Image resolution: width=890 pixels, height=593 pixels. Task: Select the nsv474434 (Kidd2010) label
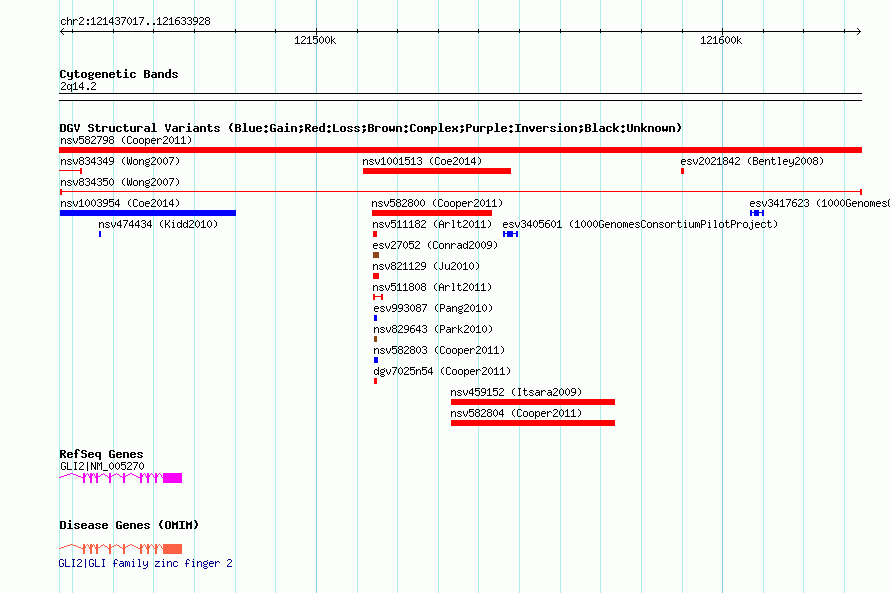[158, 224]
